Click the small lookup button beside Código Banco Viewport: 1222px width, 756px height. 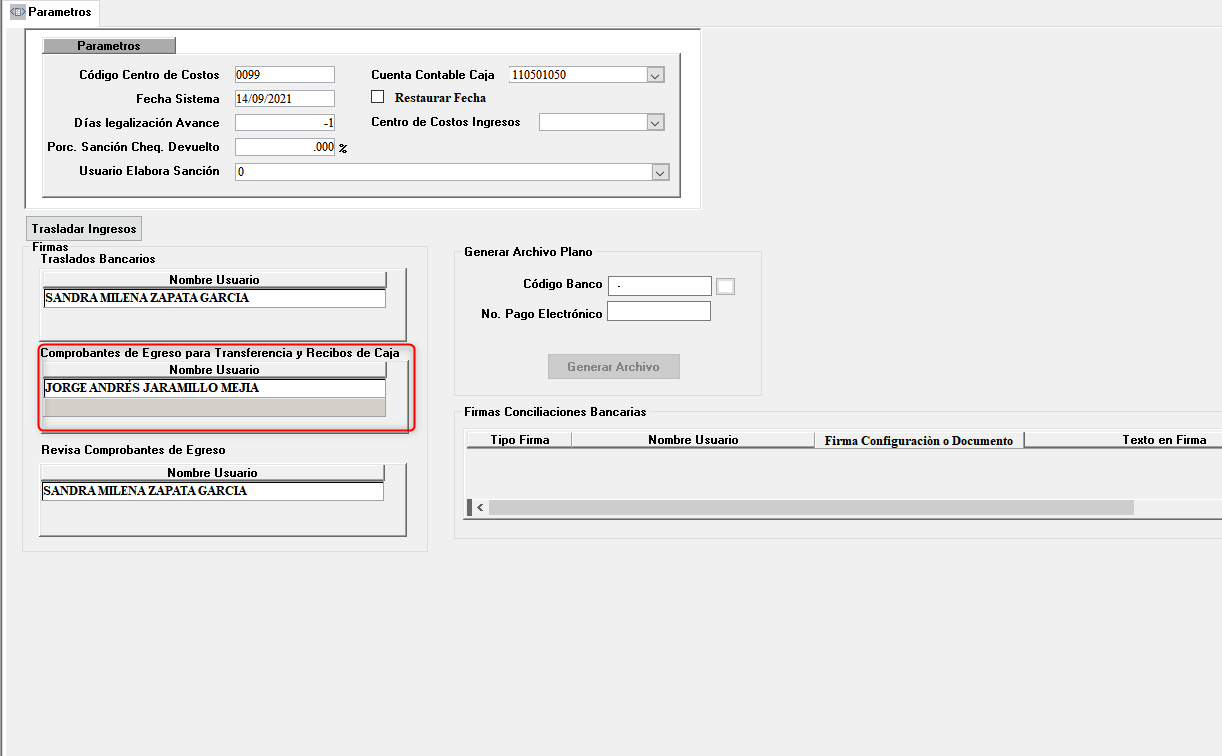coord(726,287)
